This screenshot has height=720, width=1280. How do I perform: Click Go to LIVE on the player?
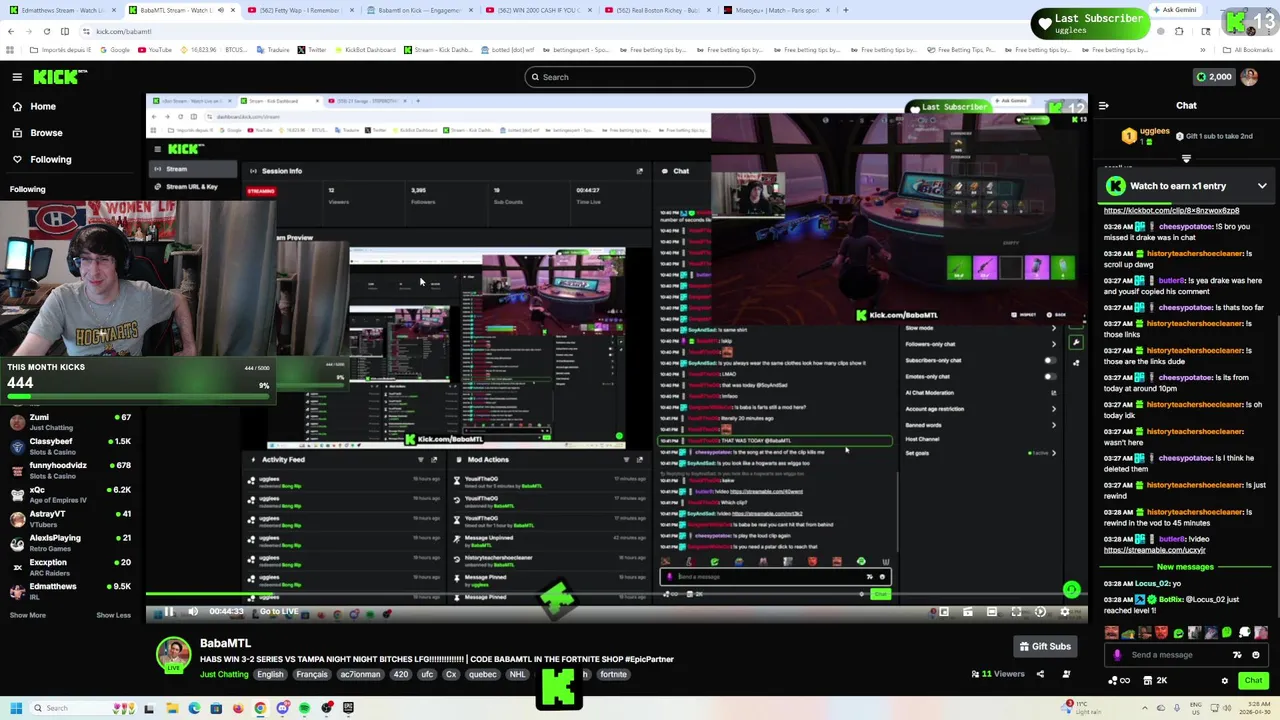click(279, 612)
